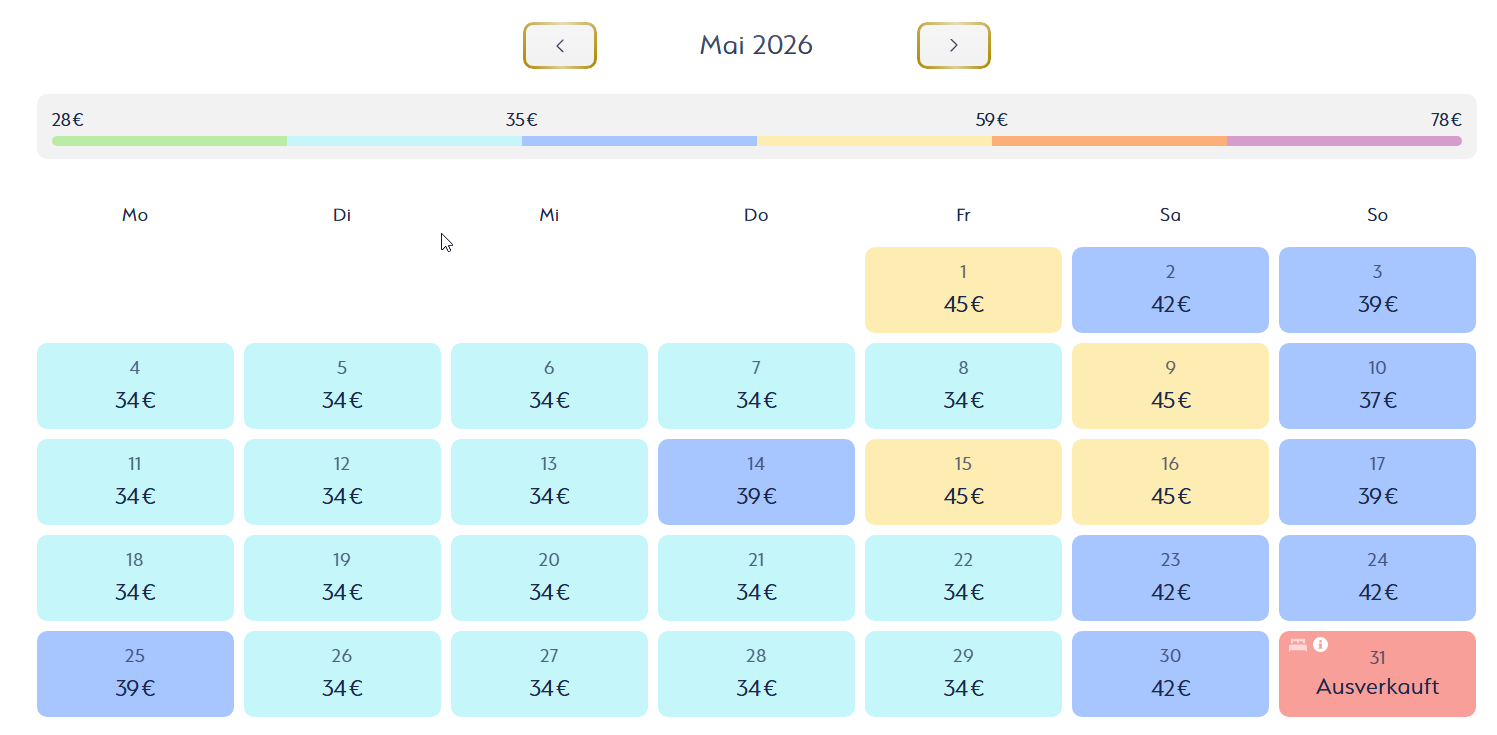Pick Sunday May 3 for 39€
Screen dimensions: 1497x735
[x=1376, y=290]
